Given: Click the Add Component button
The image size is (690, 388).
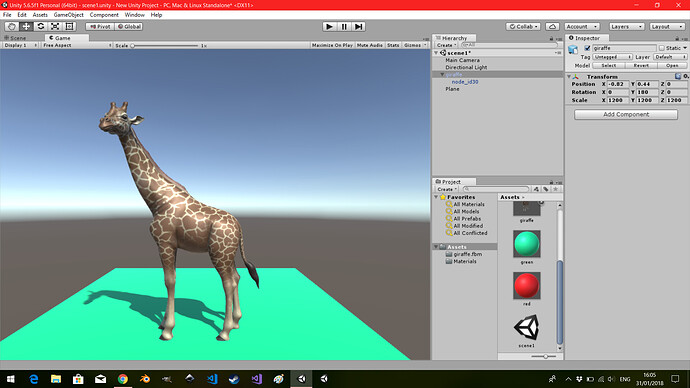Looking at the screenshot, I should coord(626,114).
